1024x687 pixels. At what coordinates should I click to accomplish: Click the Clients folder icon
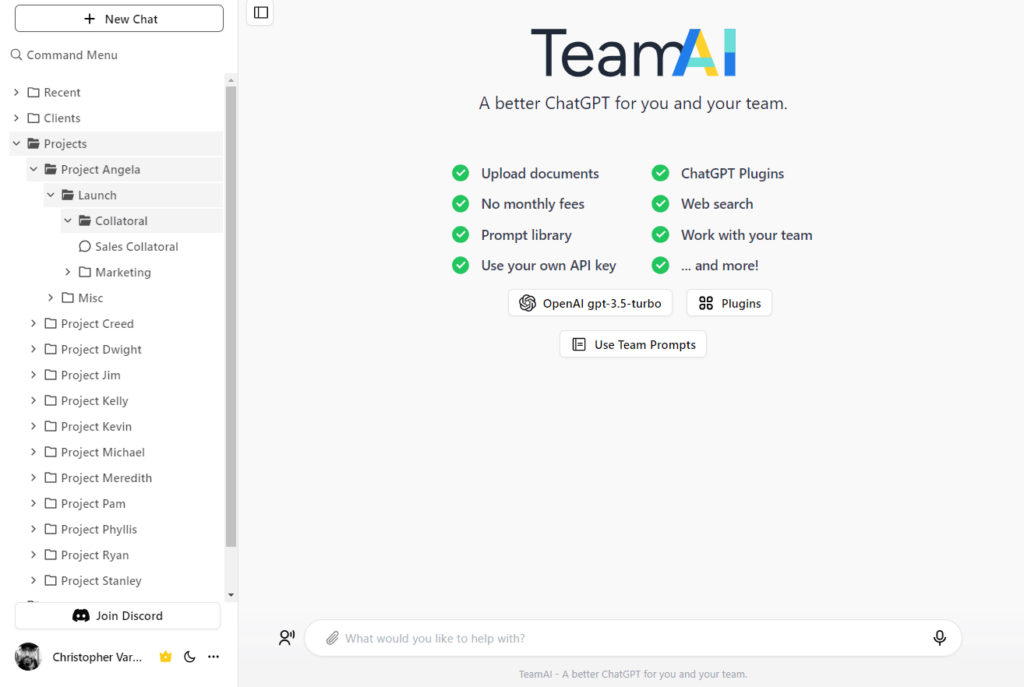tap(33, 118)
